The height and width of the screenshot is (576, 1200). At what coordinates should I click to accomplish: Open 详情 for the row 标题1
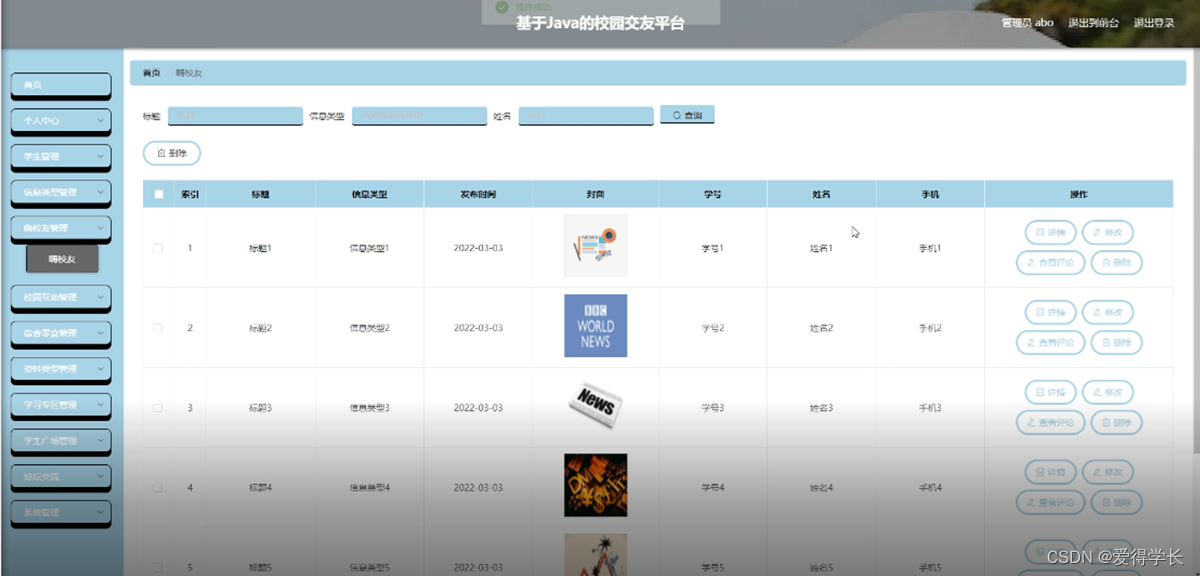click(1051, 232)
